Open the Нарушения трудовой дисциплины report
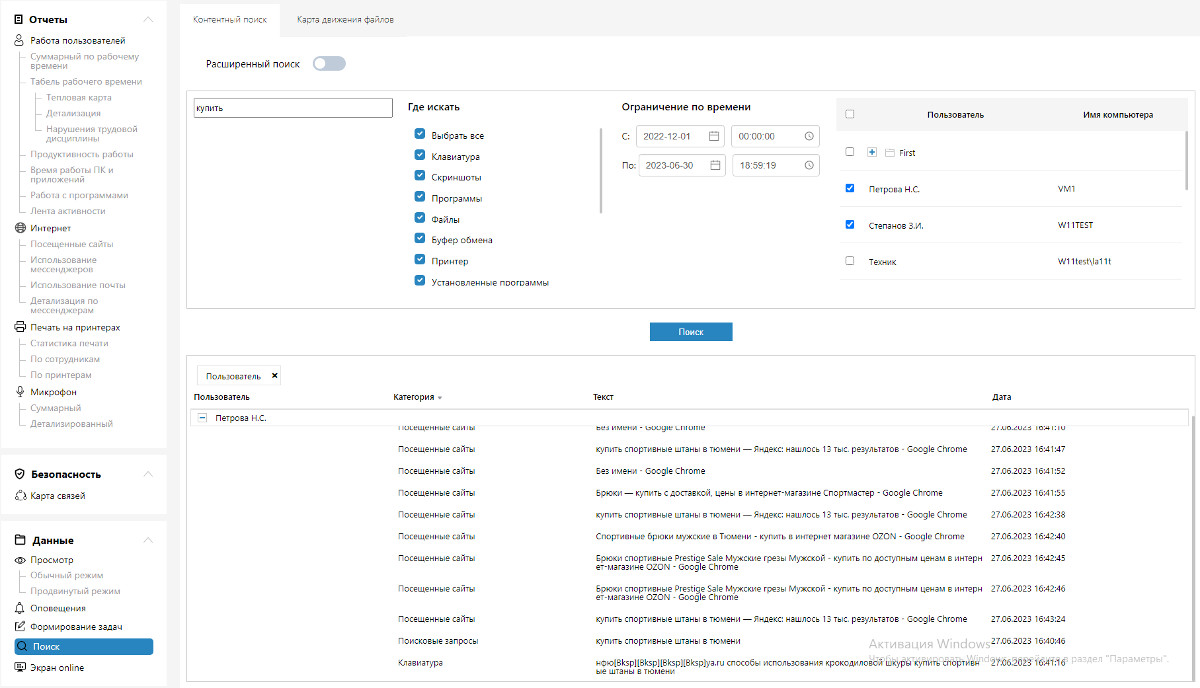Viewport: 1200px width, 688px height. (x=92, y=134)
